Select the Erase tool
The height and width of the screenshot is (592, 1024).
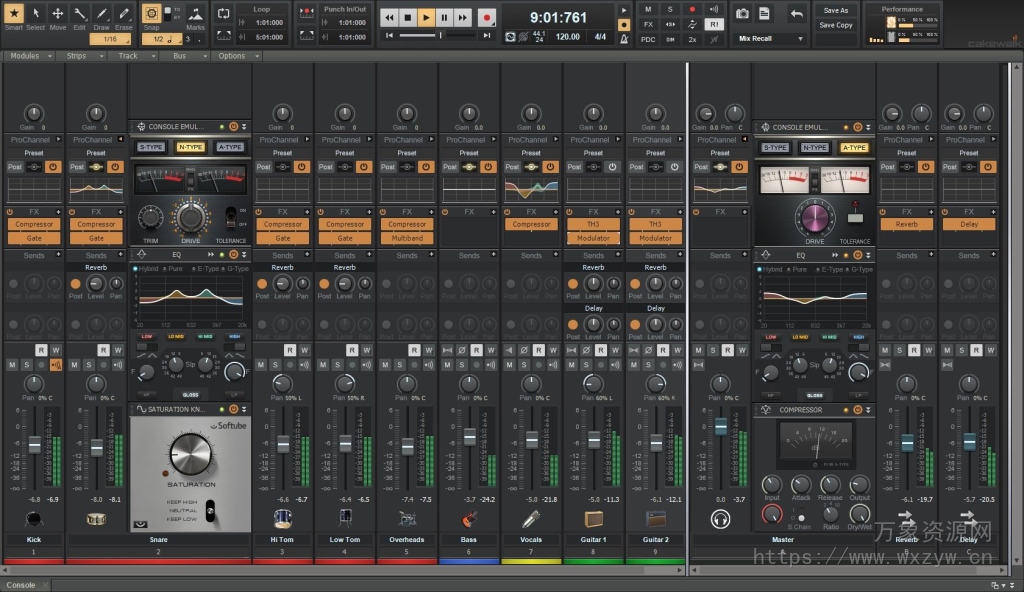124,14
